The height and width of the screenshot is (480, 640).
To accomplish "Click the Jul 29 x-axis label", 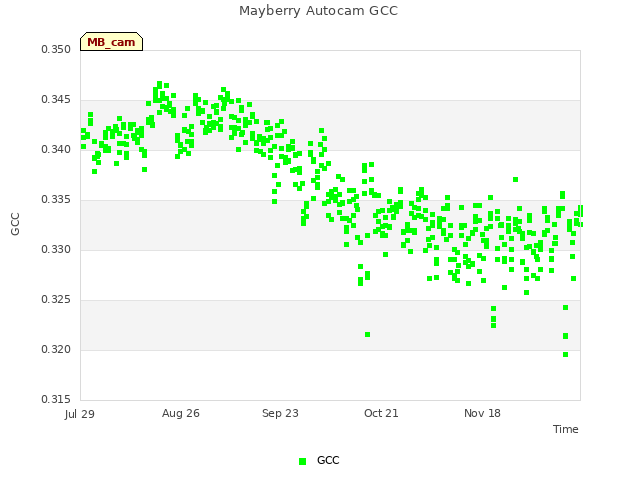I will click(80, 414).
